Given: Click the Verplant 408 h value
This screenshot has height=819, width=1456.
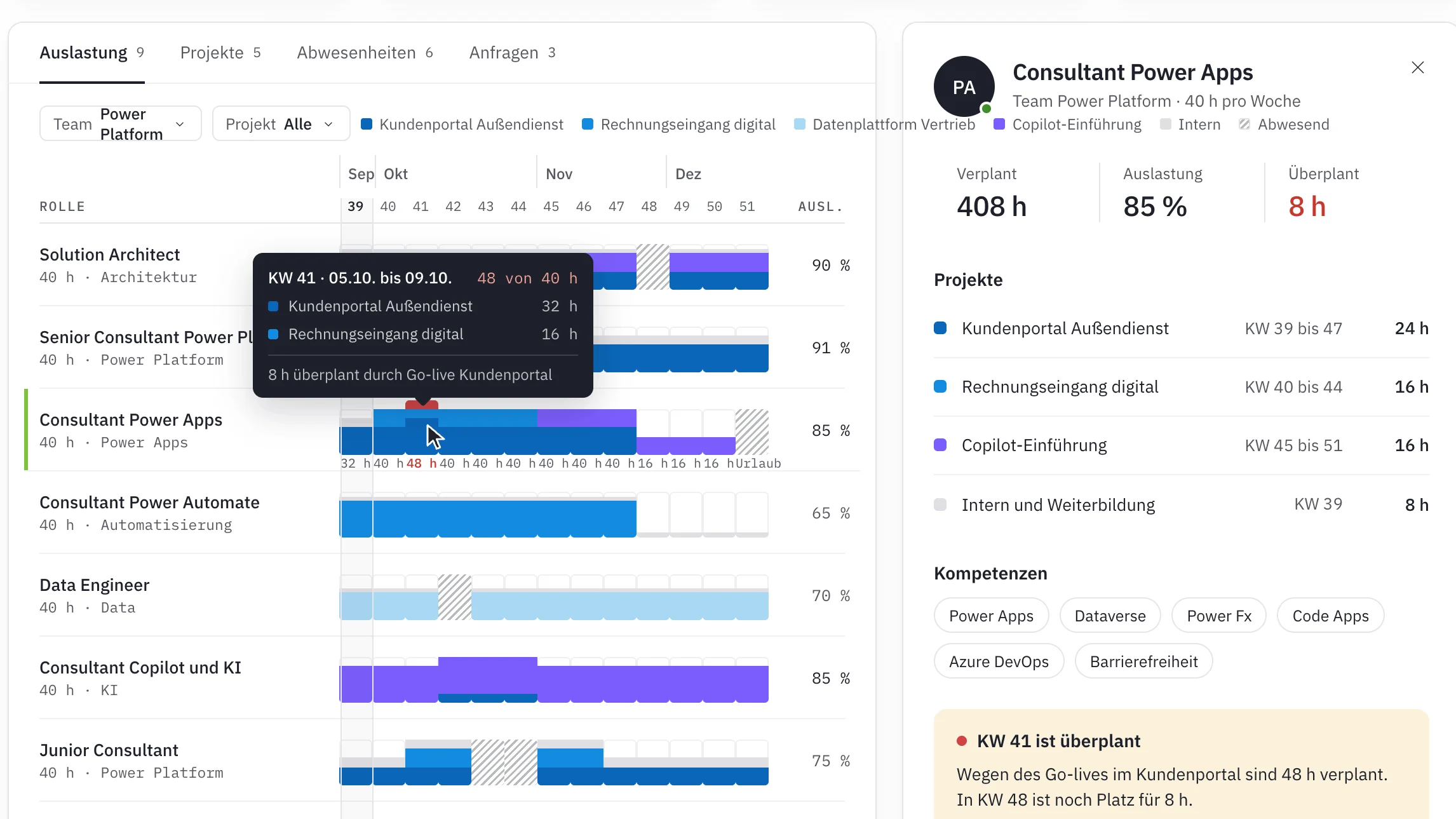Looking at the screenshot, I should click(992, 206).
